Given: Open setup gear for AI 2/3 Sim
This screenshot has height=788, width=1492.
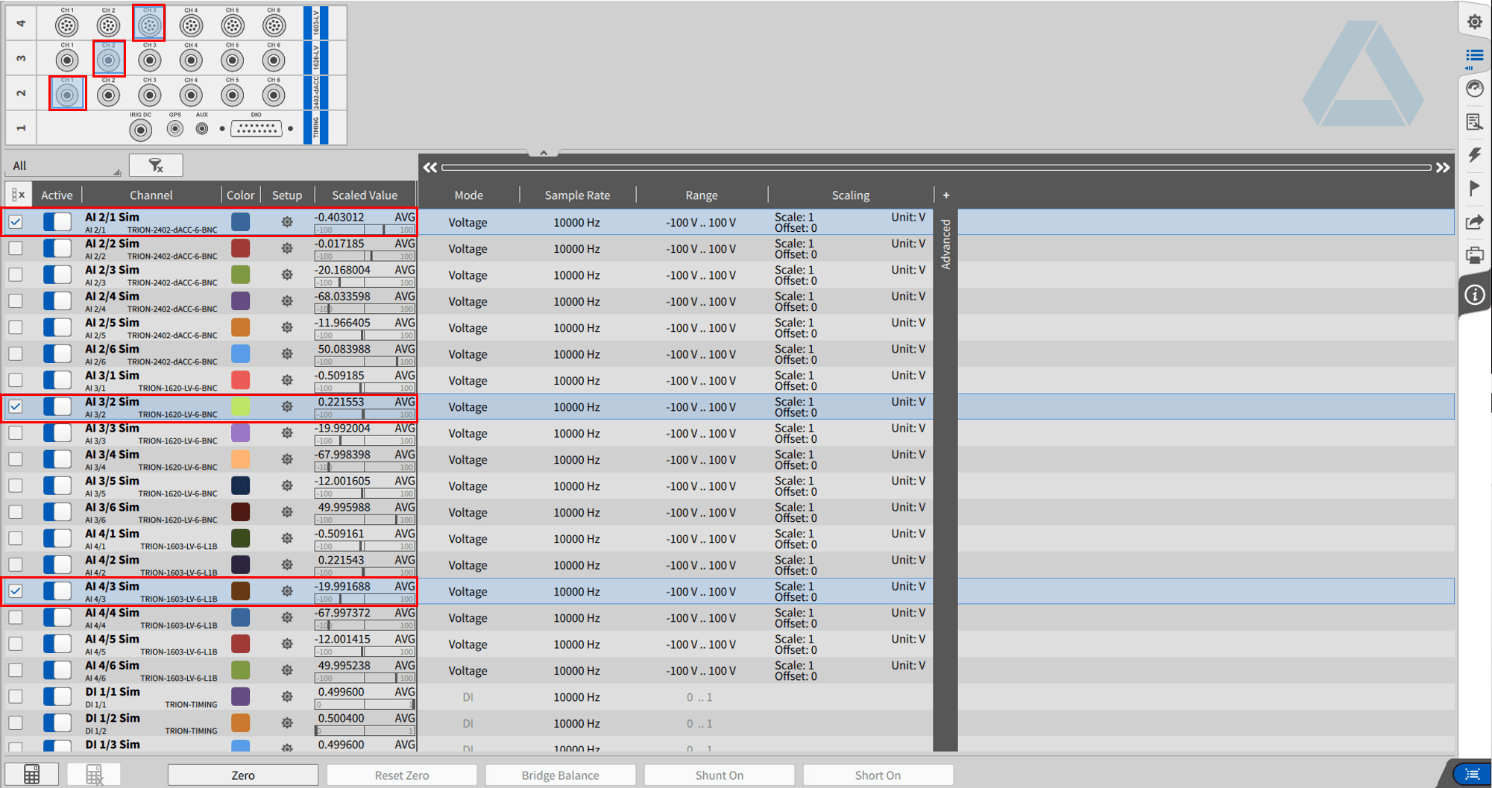Looking at the screenshot, I should pos(287,275).
